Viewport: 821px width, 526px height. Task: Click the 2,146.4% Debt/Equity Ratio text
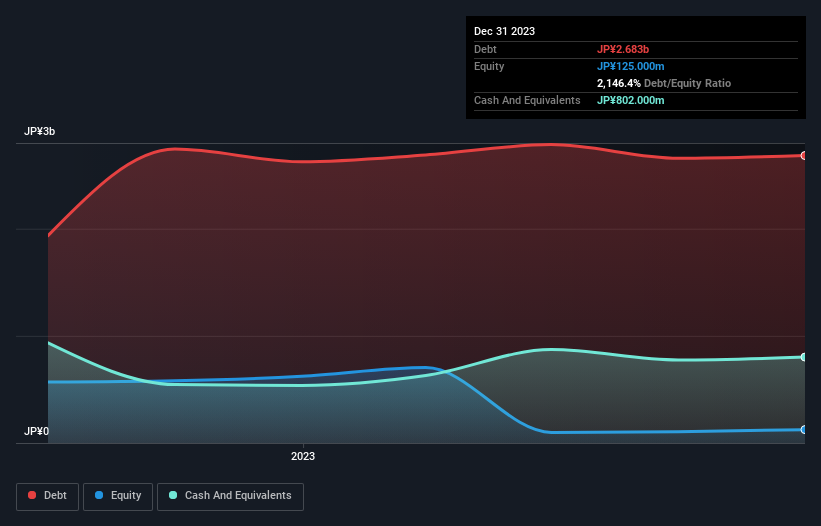pyautogui.click(x=664, y=83)
